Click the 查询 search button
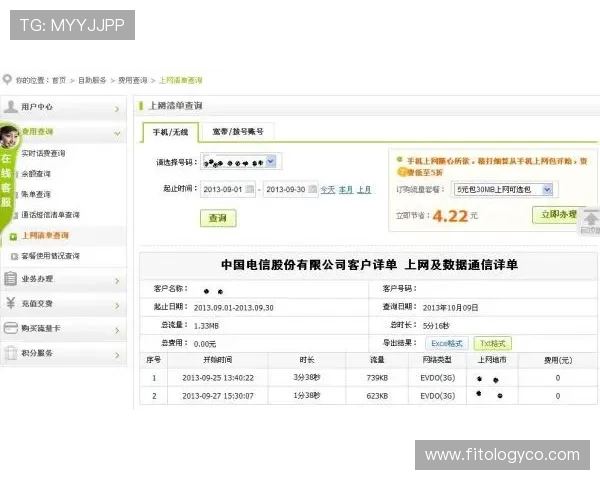 217,218
